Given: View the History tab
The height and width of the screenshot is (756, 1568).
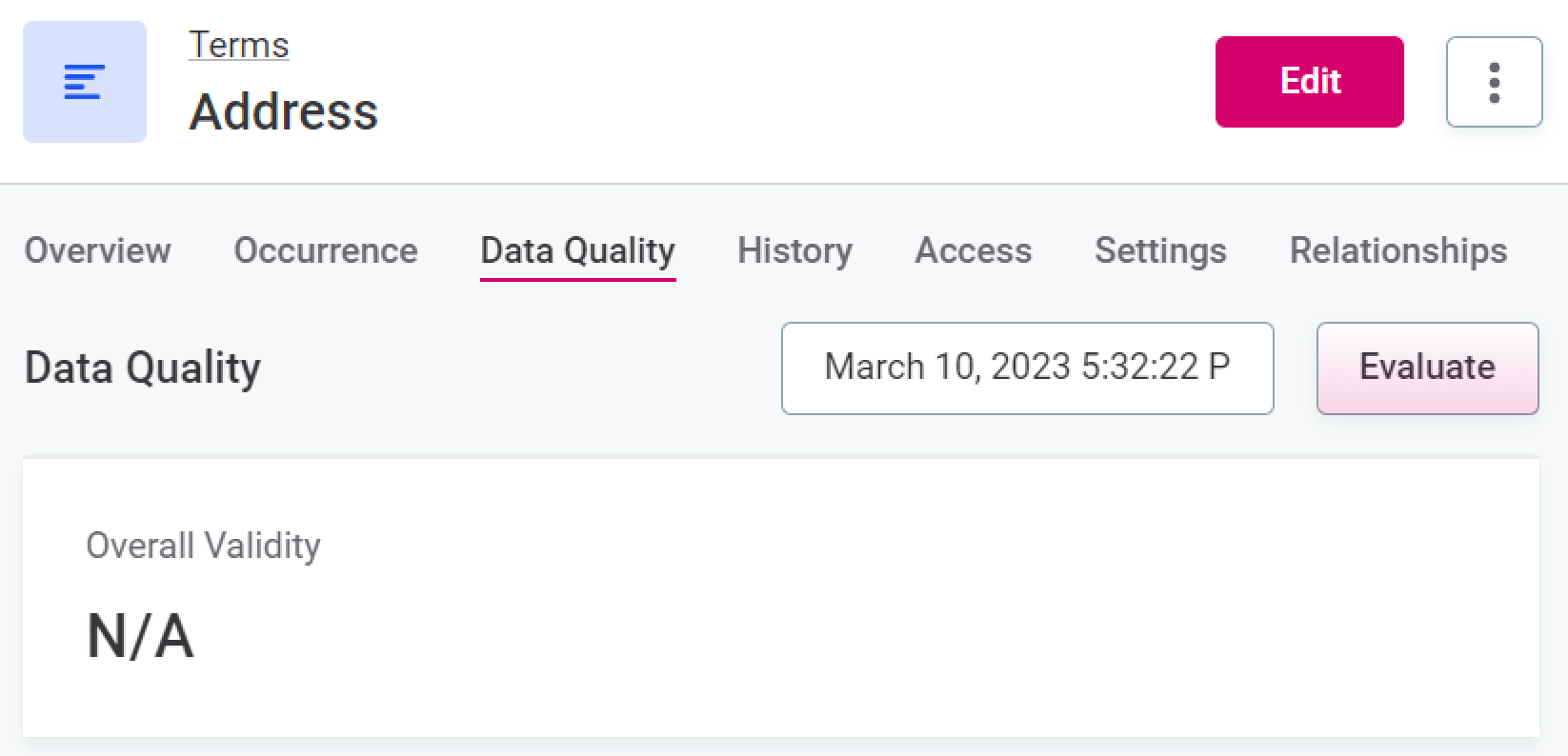Looking at the screenshot, I should point(794,250).
